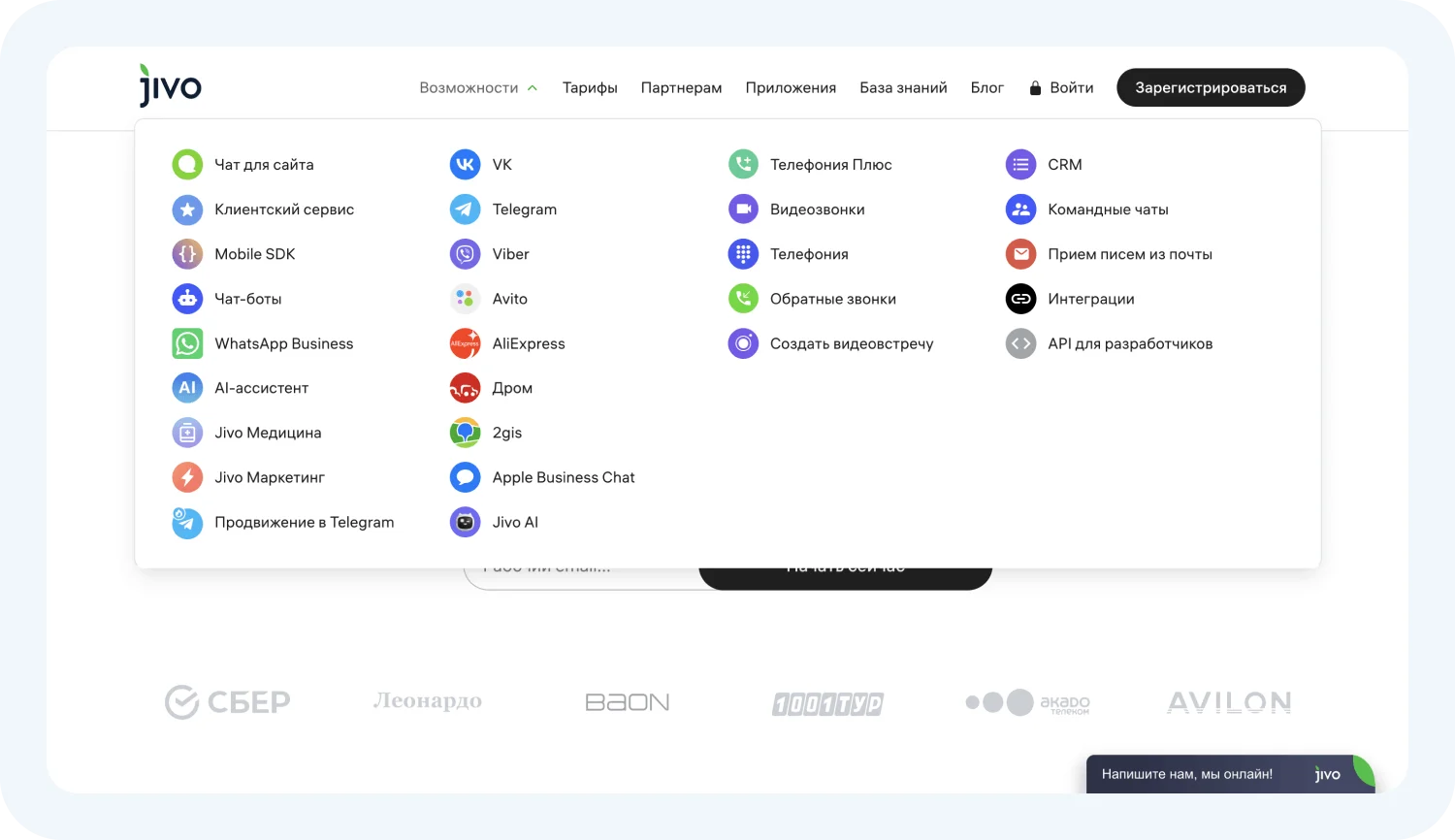This screenshot has width=1455, height=840.
Task: Click the Jivo Маркетинг lightning icon
Action: click(x=187, y=477)
